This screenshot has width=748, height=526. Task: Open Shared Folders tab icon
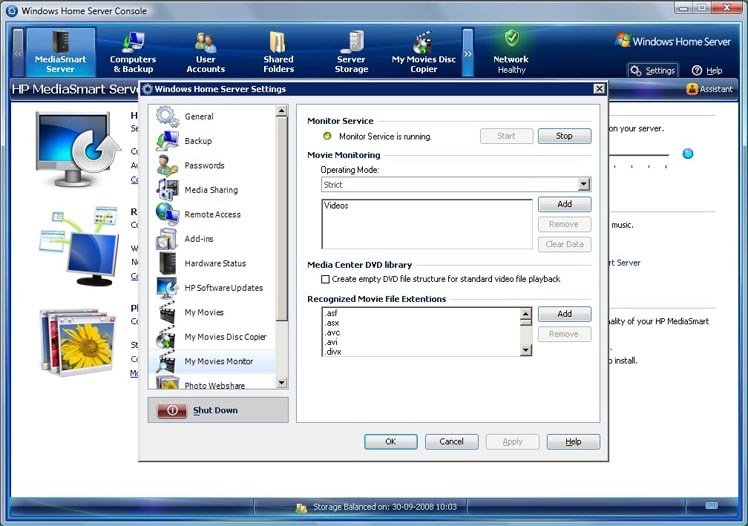point(278,42)
